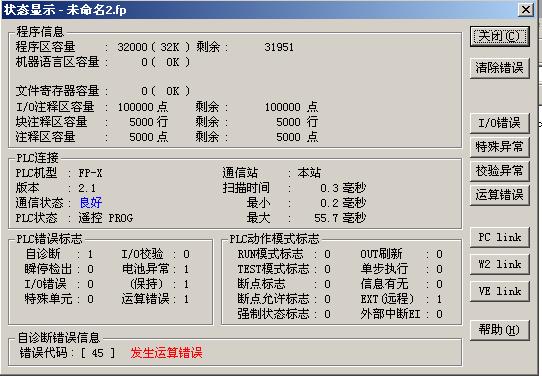Open the VE link status
Screen dimensions: 542x376
pos(499,291)
